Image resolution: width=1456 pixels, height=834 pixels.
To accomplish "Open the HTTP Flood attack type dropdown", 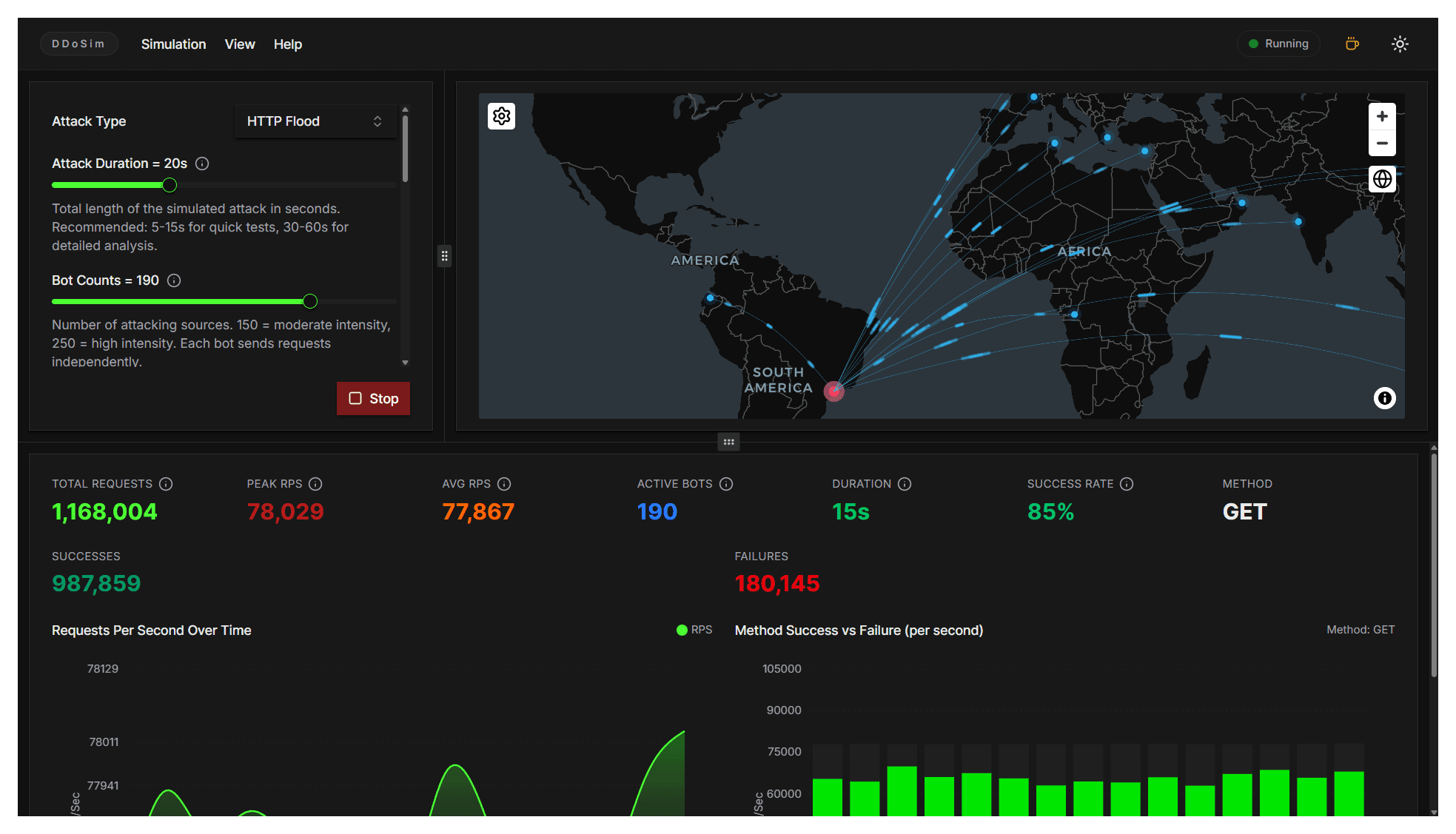I will point(315,121).
